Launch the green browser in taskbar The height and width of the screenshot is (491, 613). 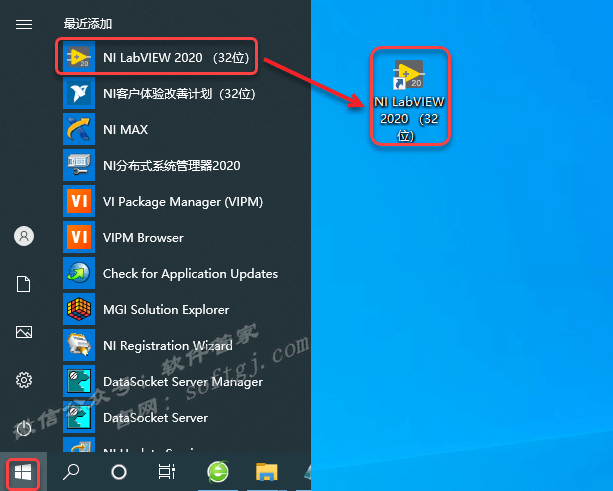click(x=218, y=472)
